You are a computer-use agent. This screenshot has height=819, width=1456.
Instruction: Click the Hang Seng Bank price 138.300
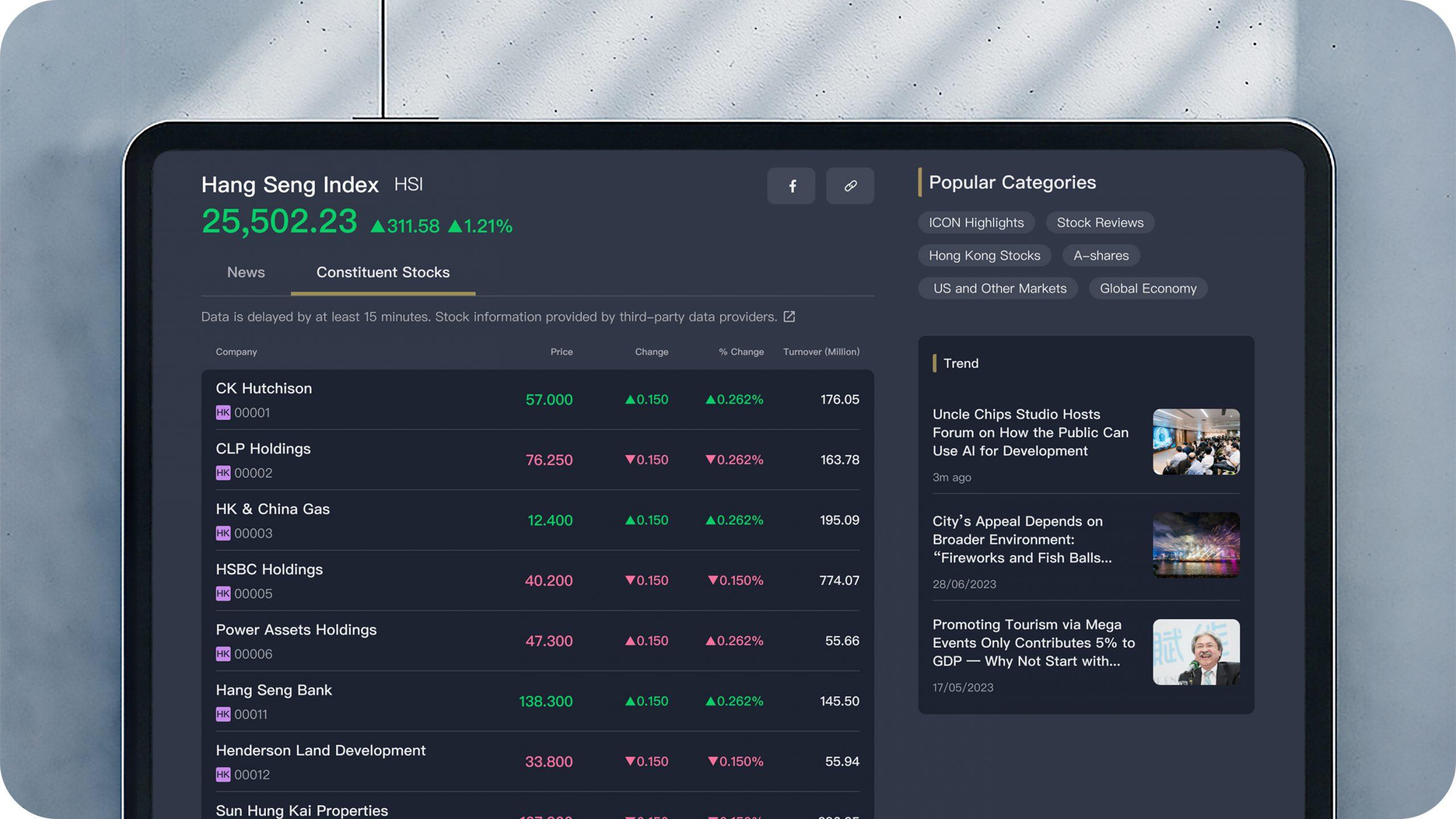tap(545, 701)
